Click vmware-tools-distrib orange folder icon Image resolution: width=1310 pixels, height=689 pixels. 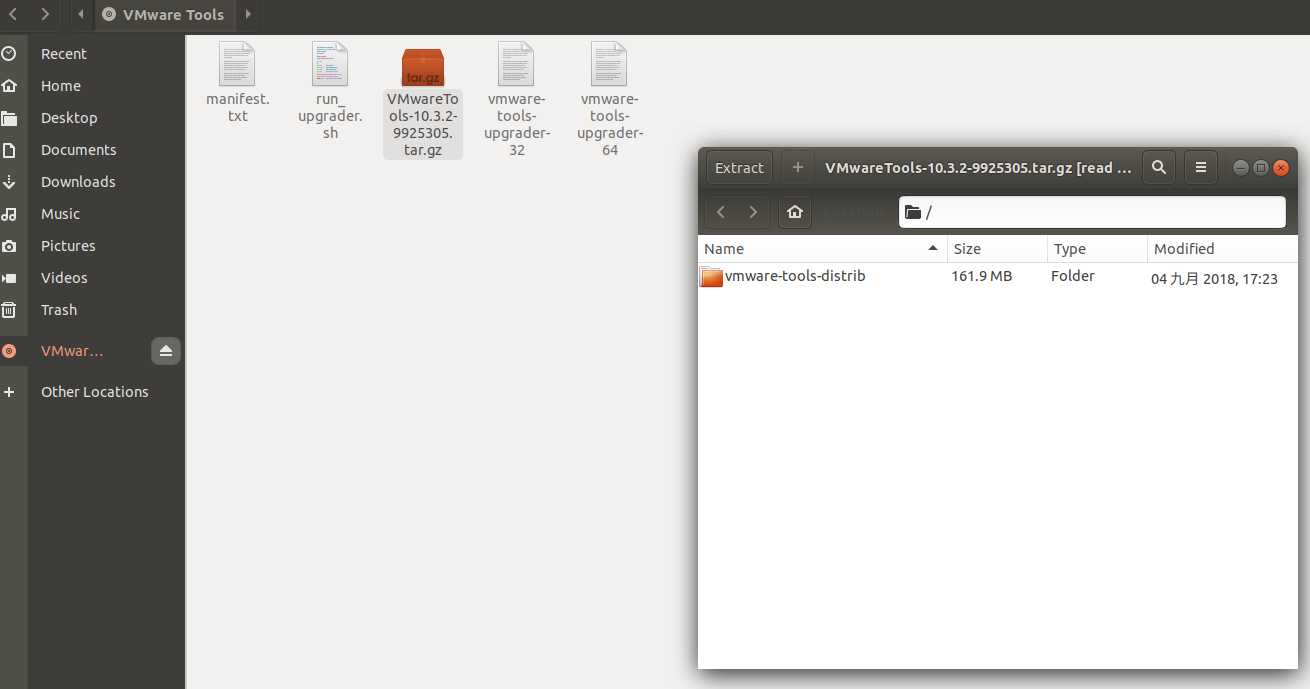pyautogui.click(x=712, y=277)
